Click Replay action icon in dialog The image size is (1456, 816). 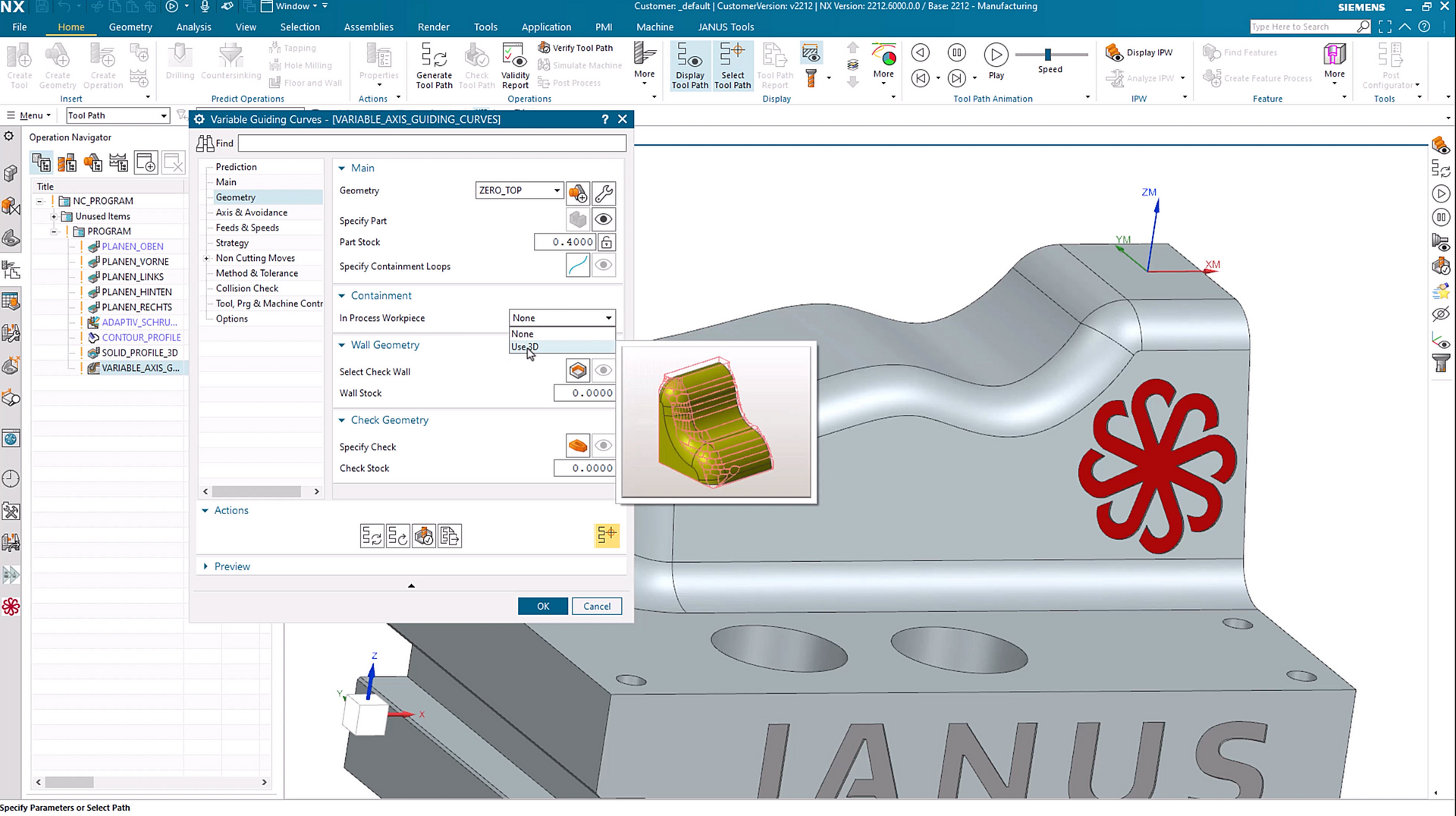(x=397, y=536)
